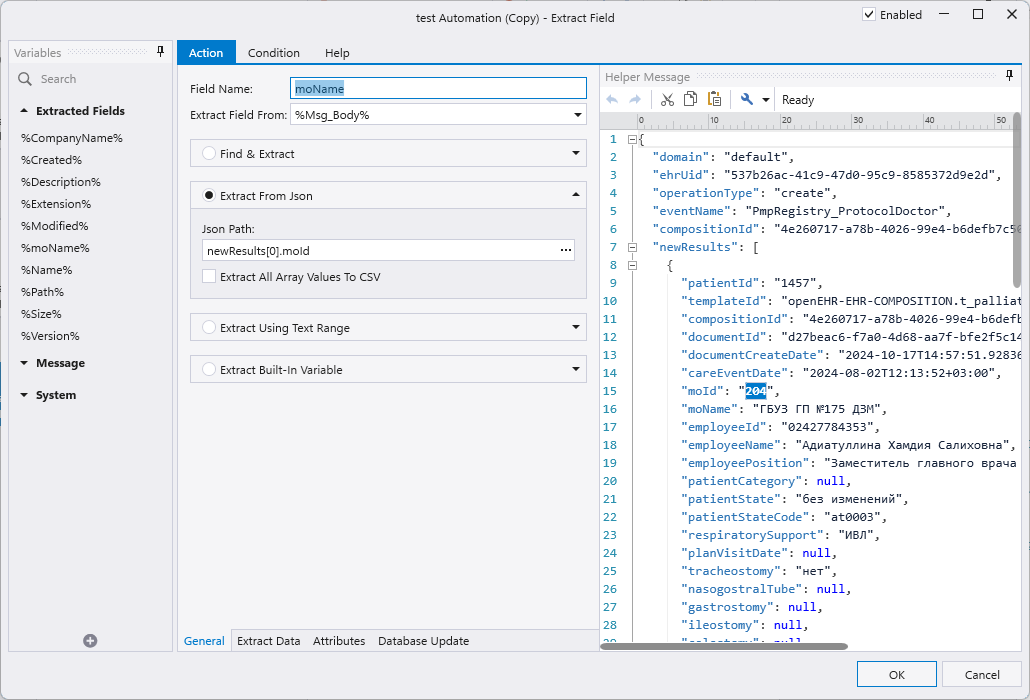Open the Extract Field From dropdown

pos(577,115)
